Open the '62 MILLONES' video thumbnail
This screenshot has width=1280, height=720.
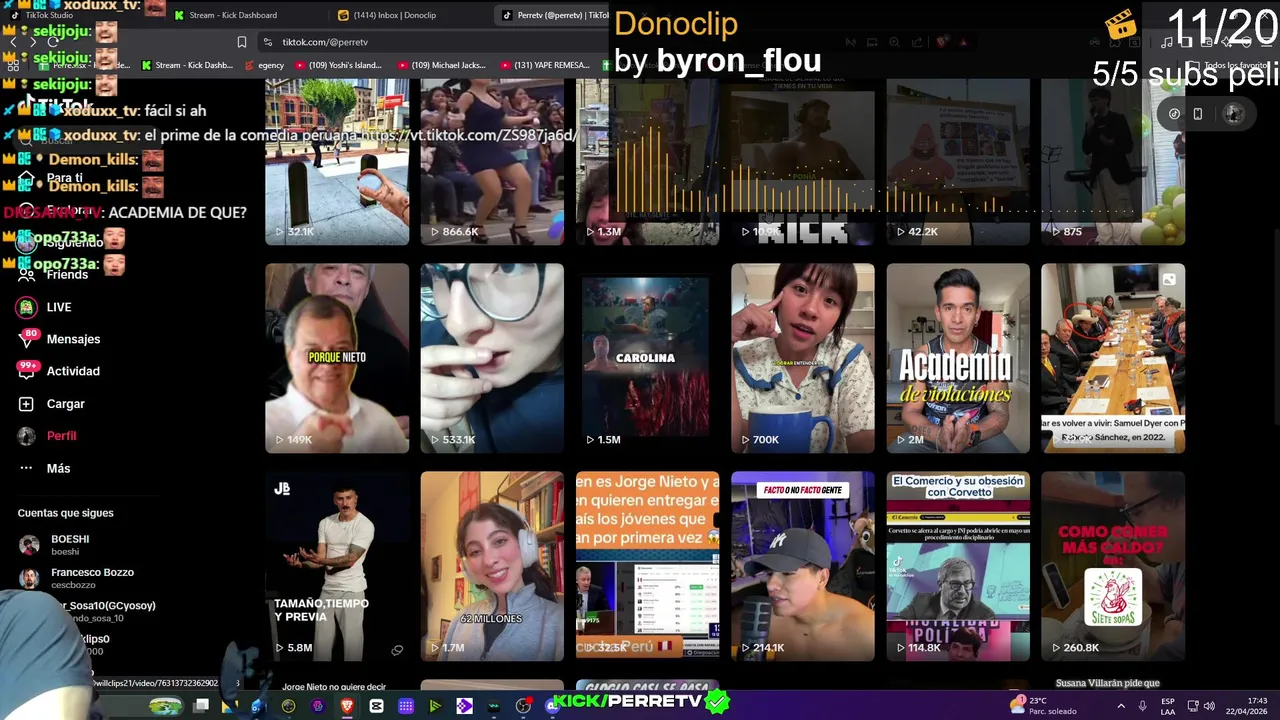point(492,566)
